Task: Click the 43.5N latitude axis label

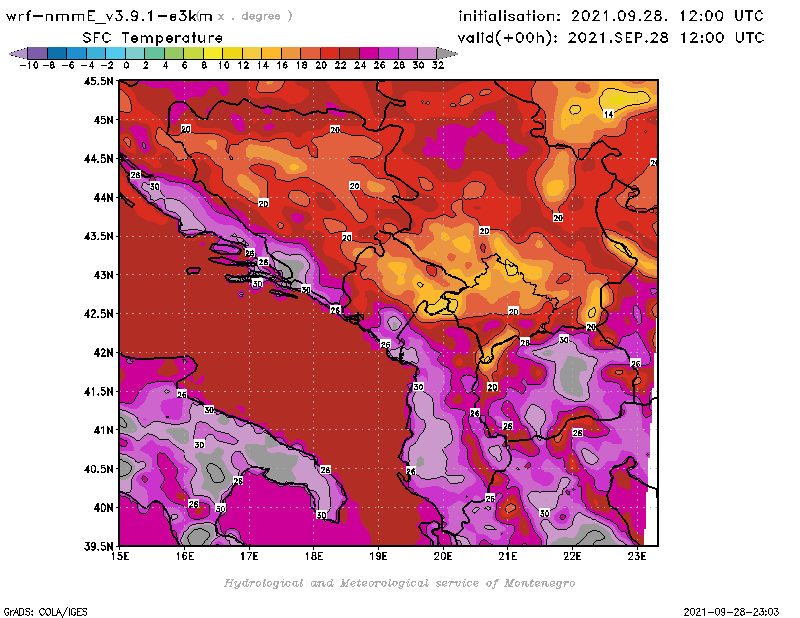Action: [x=98, y=236]
